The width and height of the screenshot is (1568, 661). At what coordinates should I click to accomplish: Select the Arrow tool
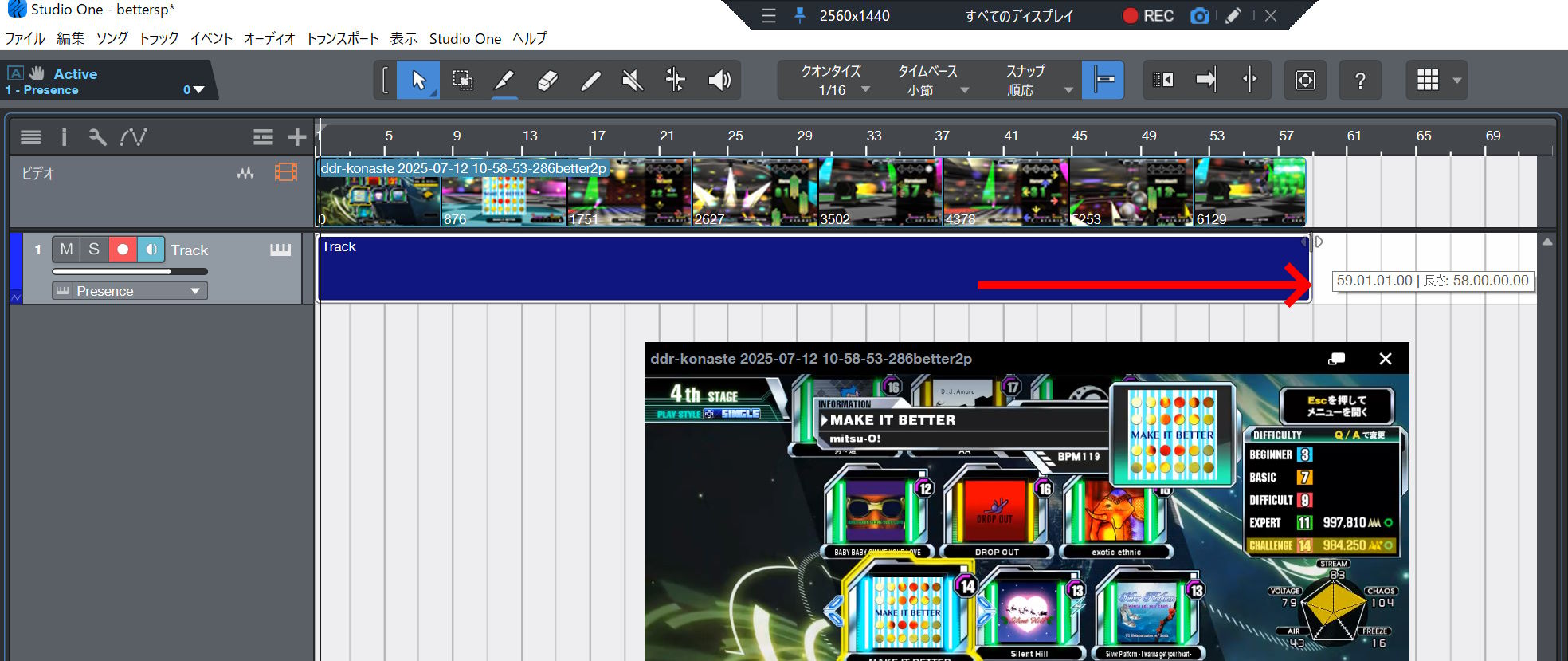tap(418, 80)
